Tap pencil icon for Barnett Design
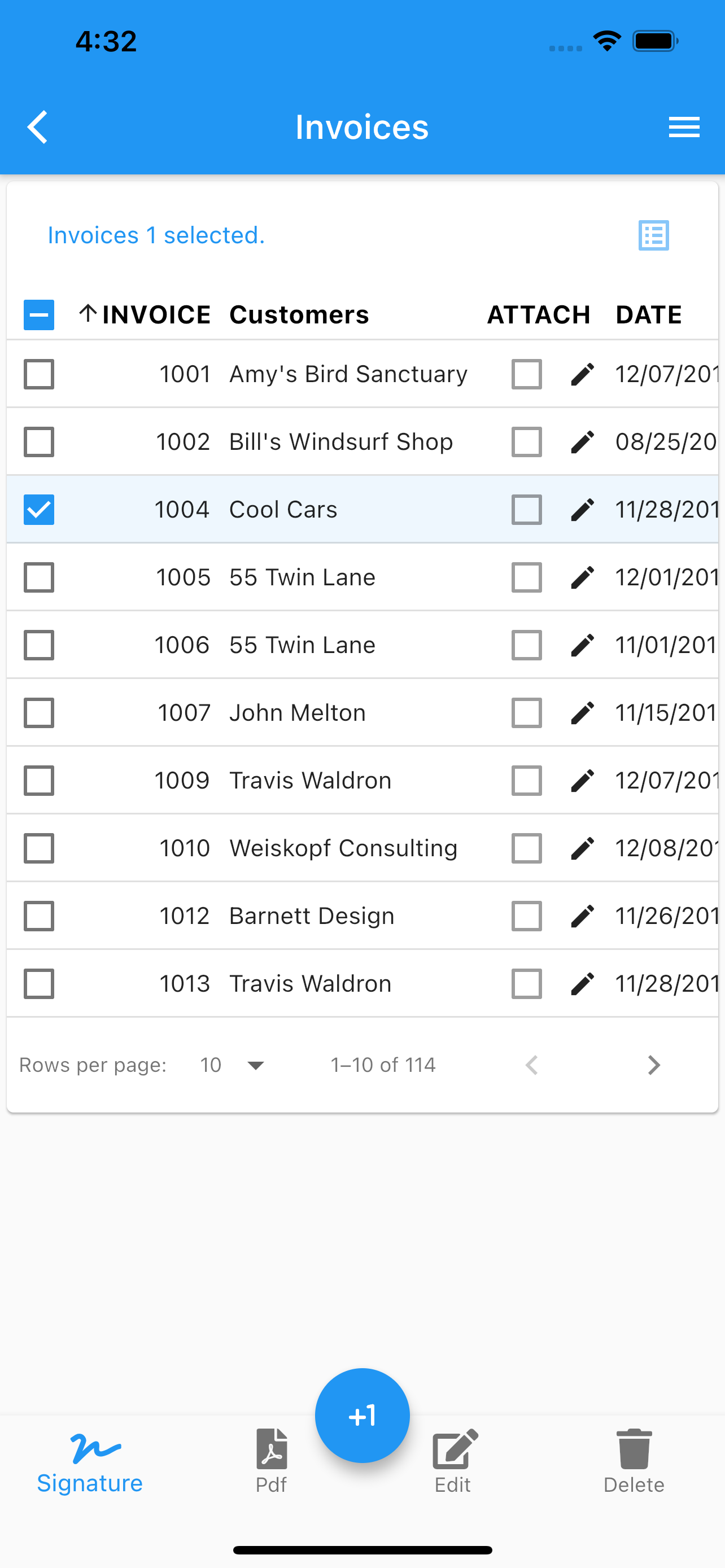This screenshot has width=725, height=1568. pos(582,916)
